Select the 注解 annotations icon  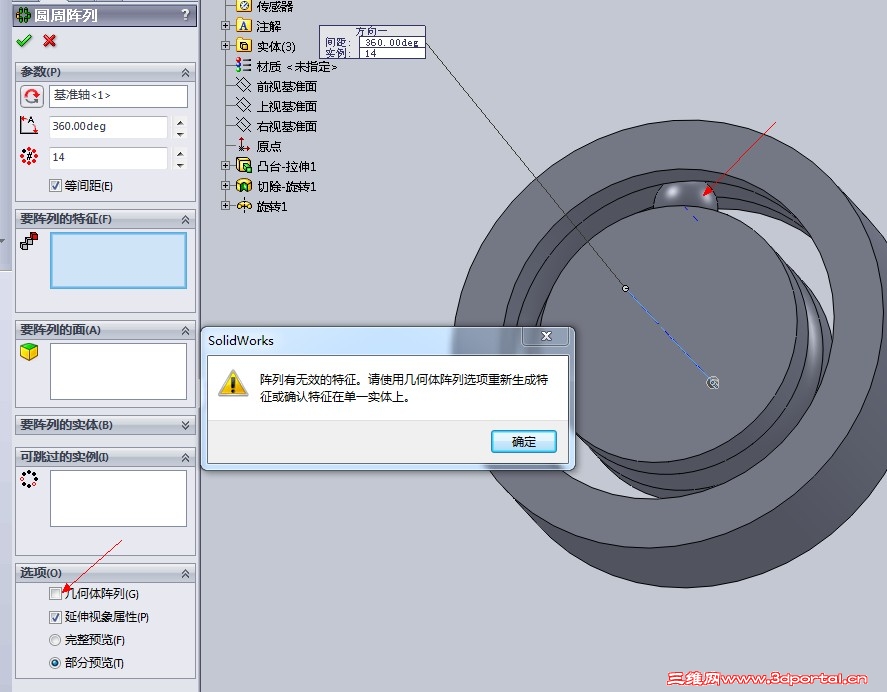pyautogui.click(x=244, y=25)
